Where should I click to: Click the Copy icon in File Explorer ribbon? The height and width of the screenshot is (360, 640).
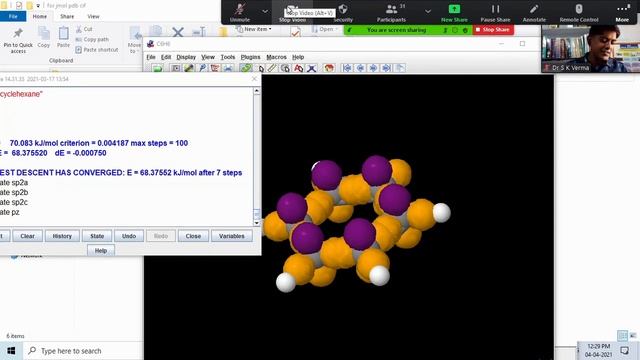pyautogui.click(x=44, y=38)
